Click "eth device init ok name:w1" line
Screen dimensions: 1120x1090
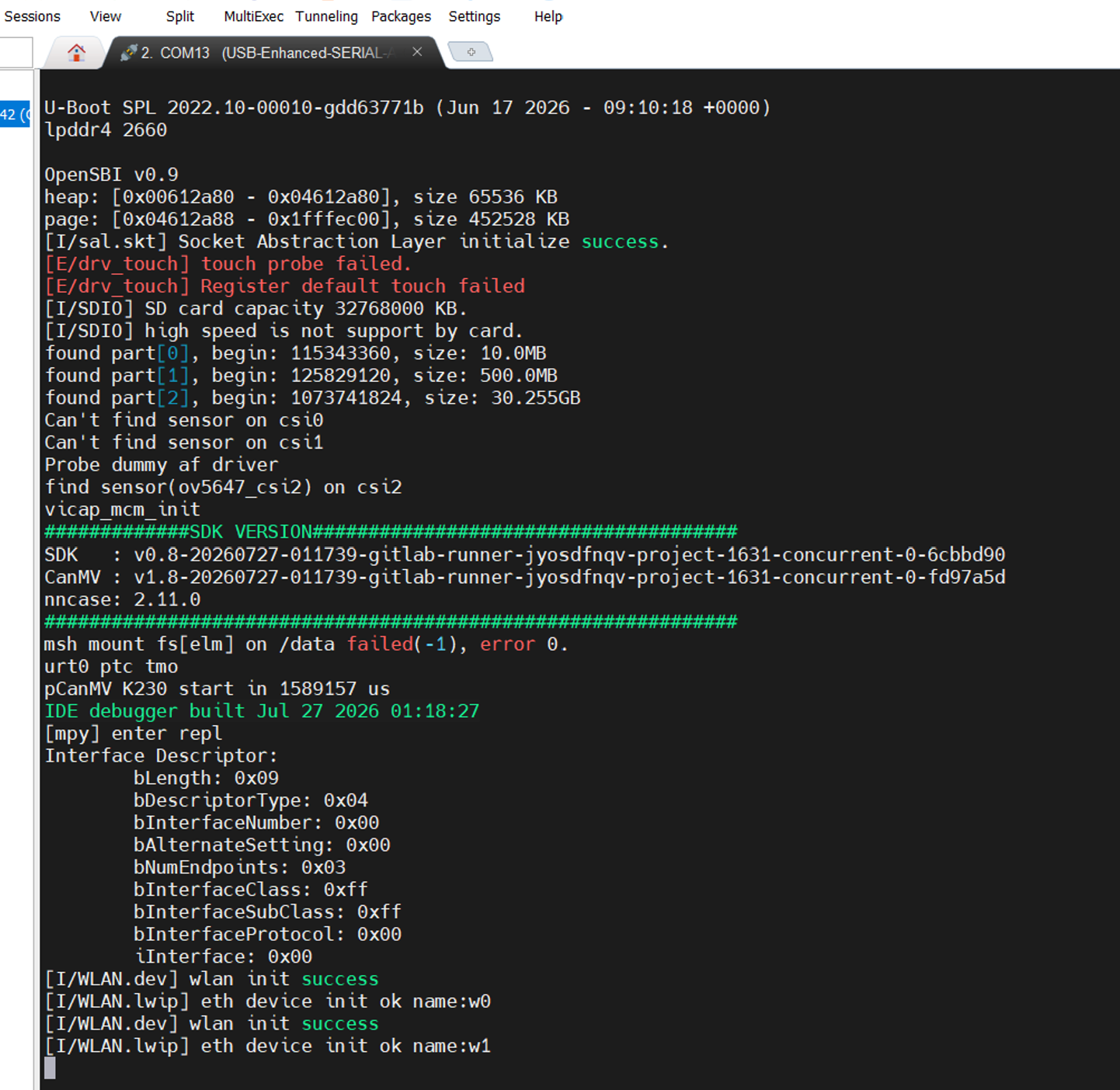[268, 1047]
